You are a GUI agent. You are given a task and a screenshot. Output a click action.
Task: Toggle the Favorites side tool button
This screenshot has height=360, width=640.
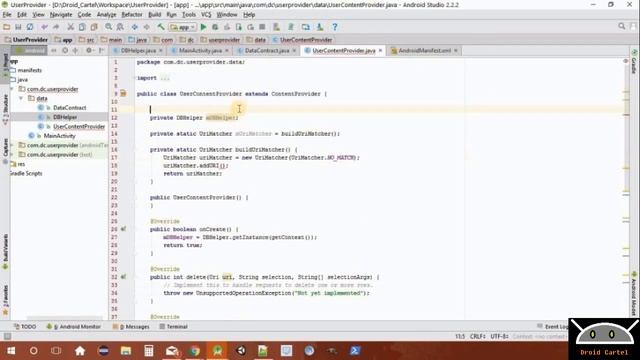coord(5,300)
